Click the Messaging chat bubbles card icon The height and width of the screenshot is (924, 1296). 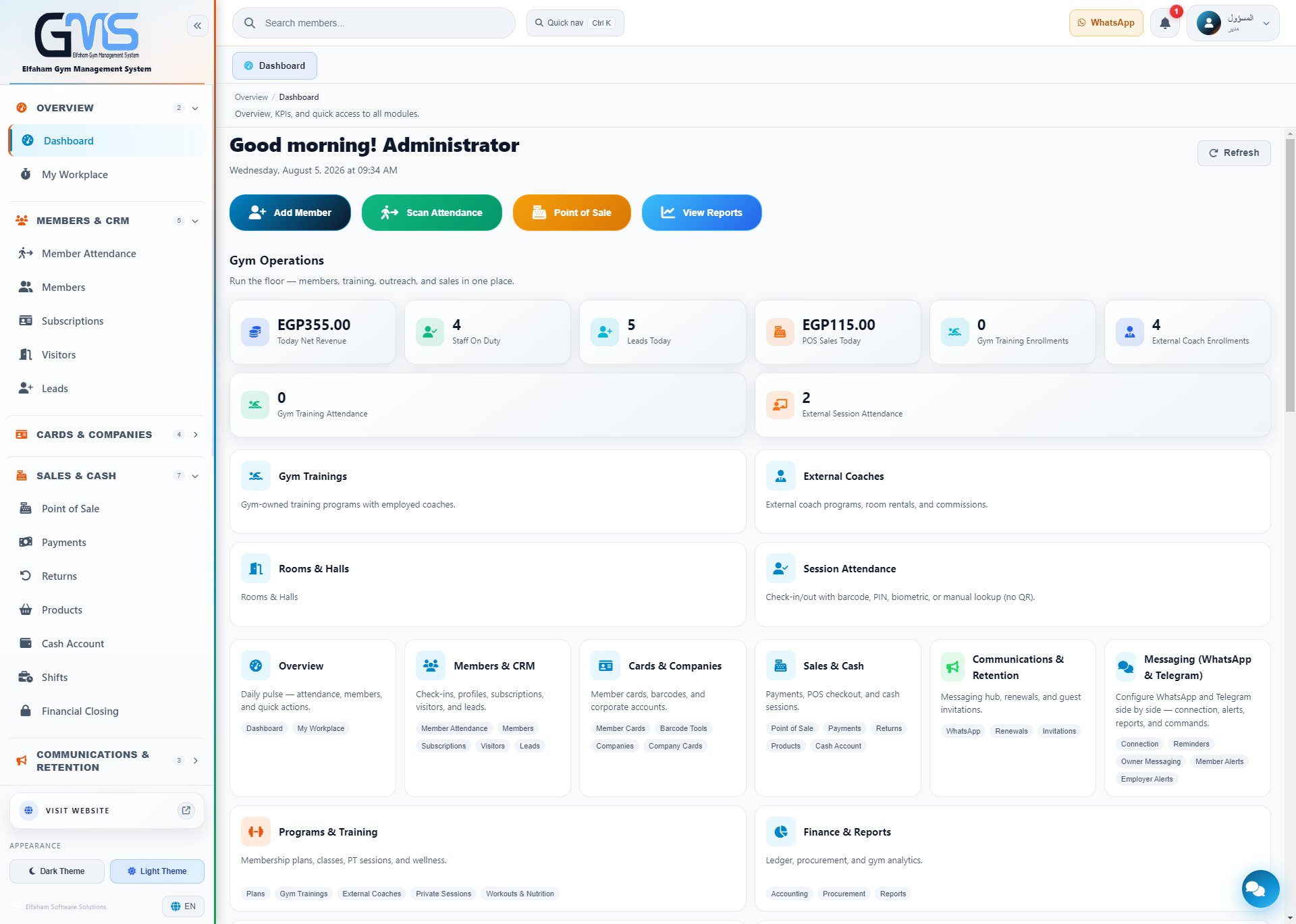pos(1126,667)
